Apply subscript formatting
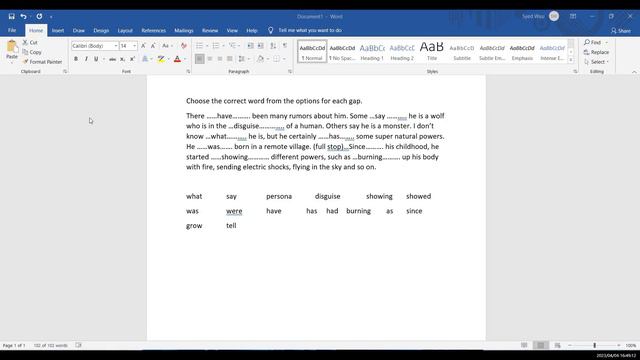This screenshot has width=640, height=360. (x=122, y=59)
